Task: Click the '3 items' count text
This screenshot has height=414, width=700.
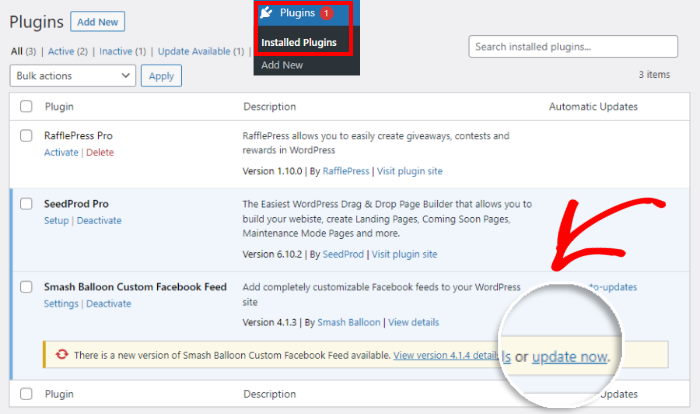Action: (654, 75)
